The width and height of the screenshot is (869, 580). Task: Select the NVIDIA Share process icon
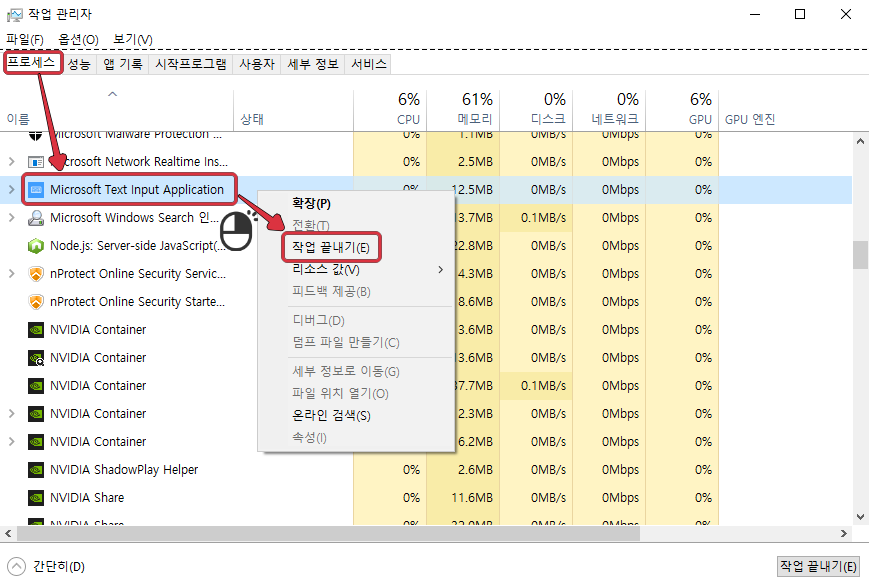tap(34, 497)
